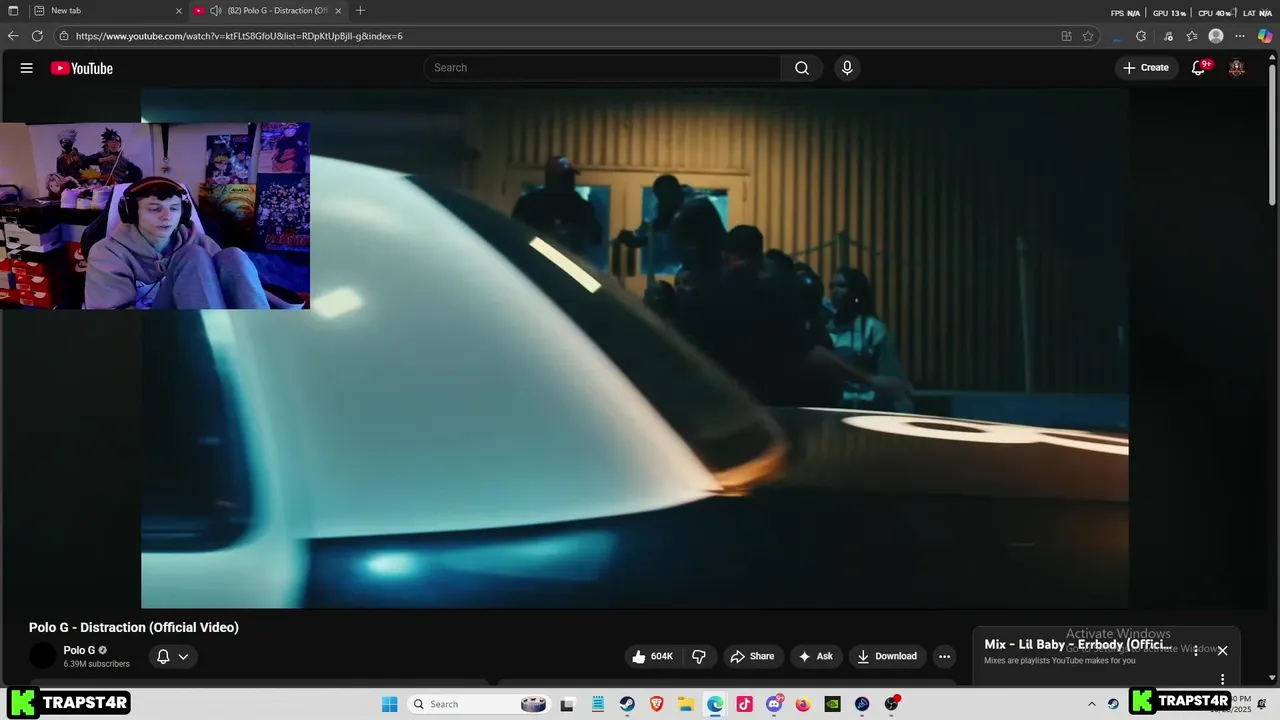This screenshot has height=720, width=1280.
Task: Open NVIDIA app from taskbar
Action: [x=832, y=704]
